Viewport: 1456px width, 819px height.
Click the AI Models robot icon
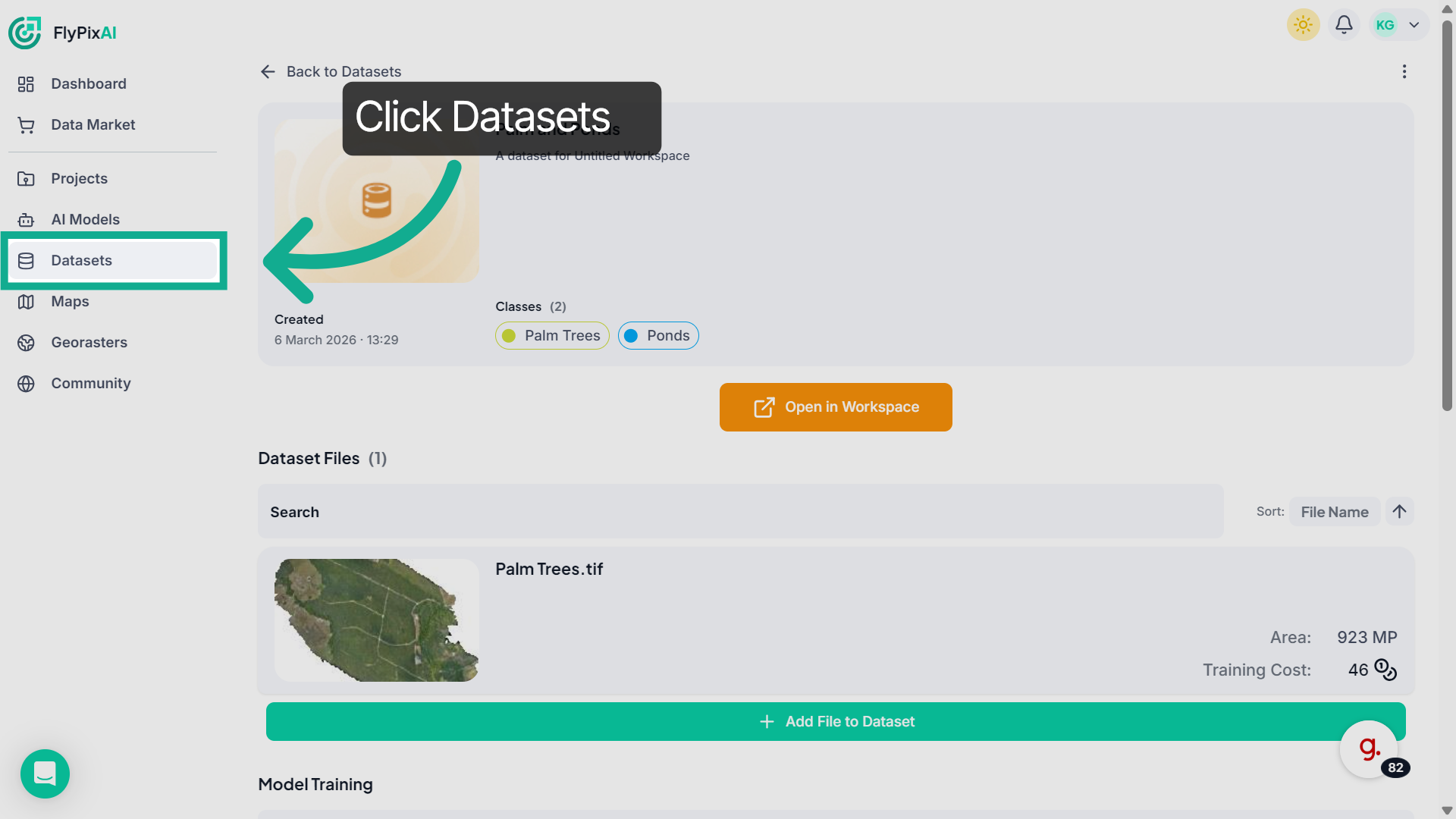[x=26, y=220]
